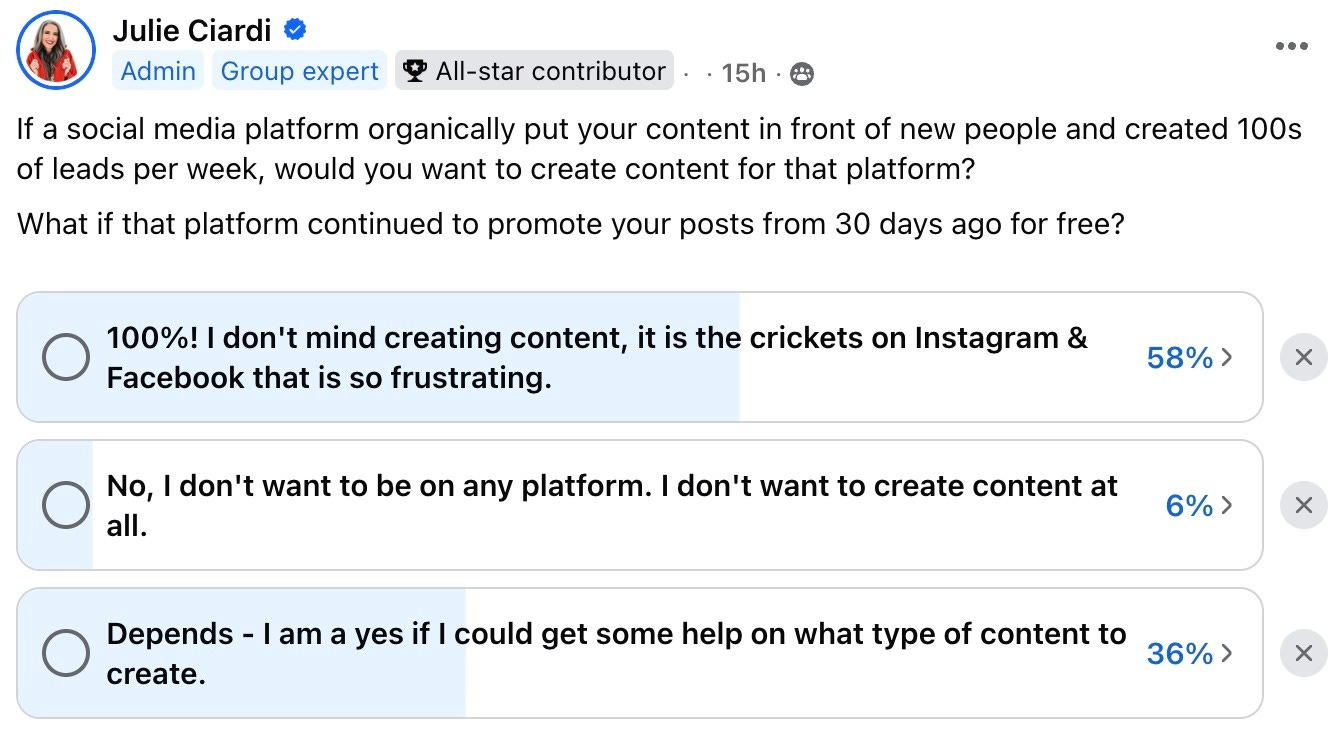Click the 15h post timestamp
The width and height of the screenshot is (1334, 732).
point(743,73)
